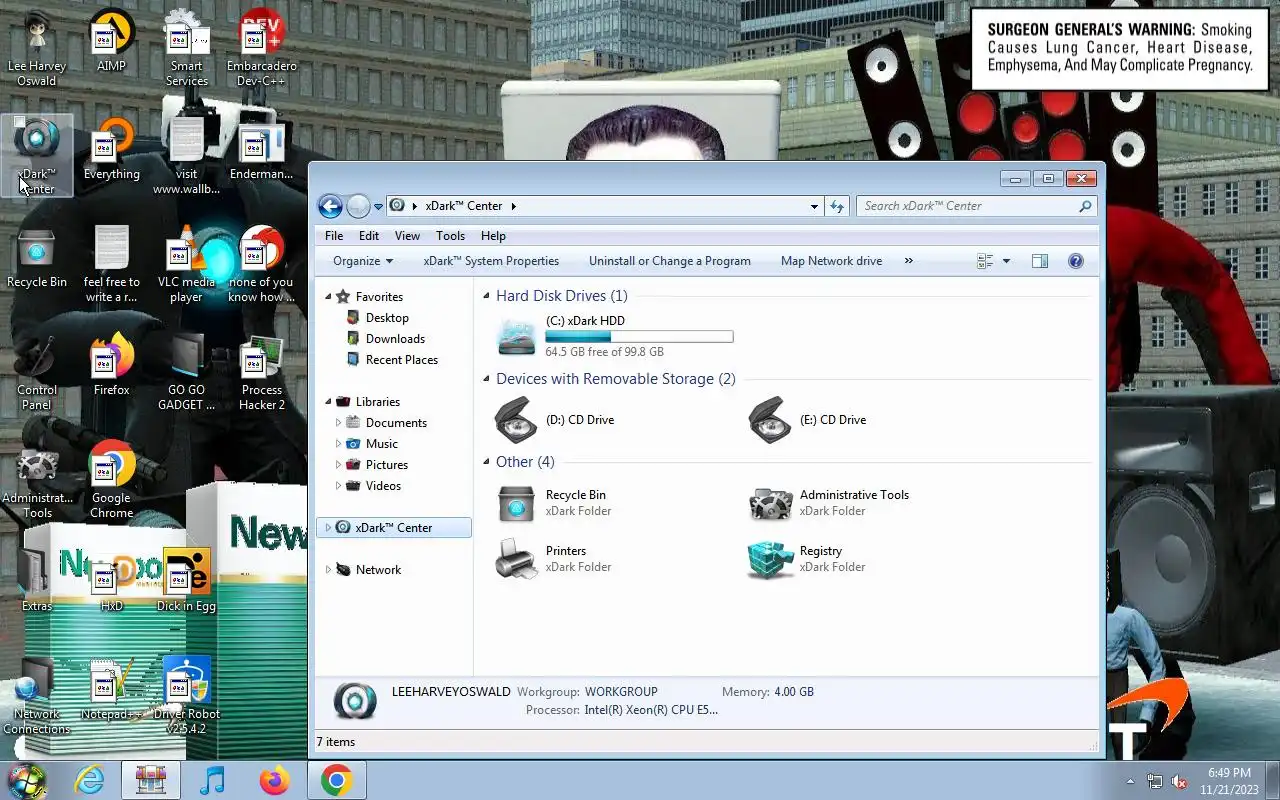Open the Organize dropdown menu
The width and height of the screenshot is (1280, 800).
click(363, 261)
